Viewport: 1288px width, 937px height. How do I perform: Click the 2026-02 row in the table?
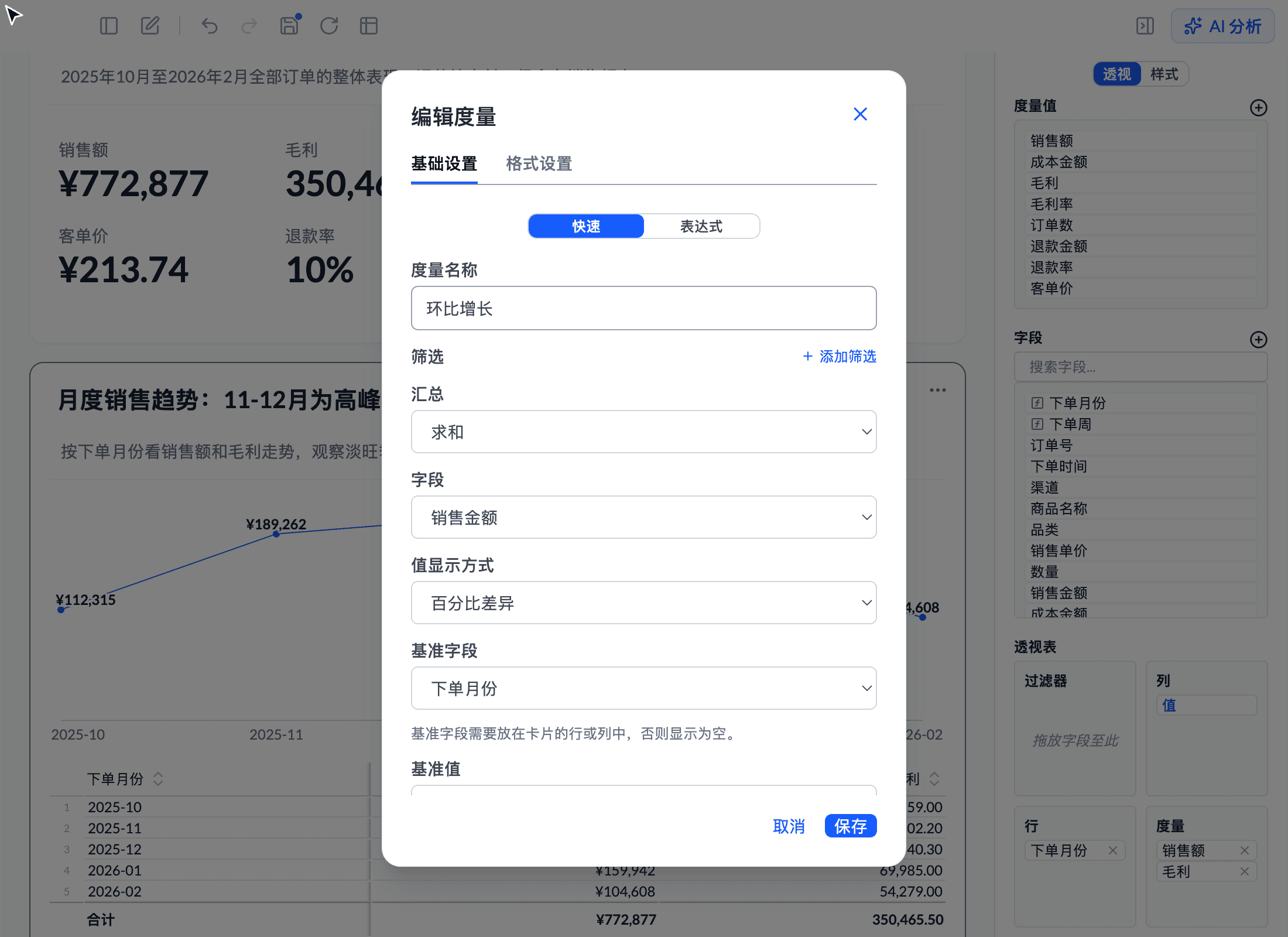tap(498, 892)
